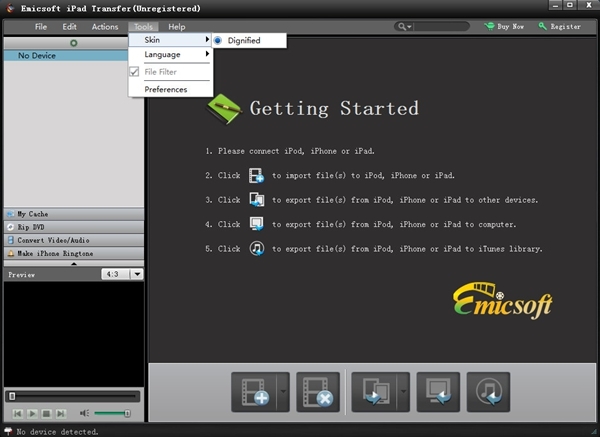Open the Language submenu
The width and height of the screenshot is (600, 437).
[170, 54]
